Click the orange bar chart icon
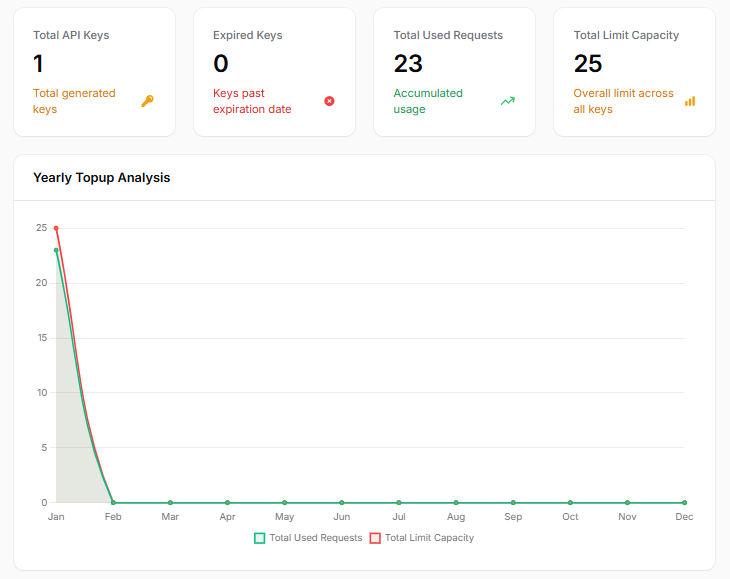730x579 pixels. click(690, 101)
